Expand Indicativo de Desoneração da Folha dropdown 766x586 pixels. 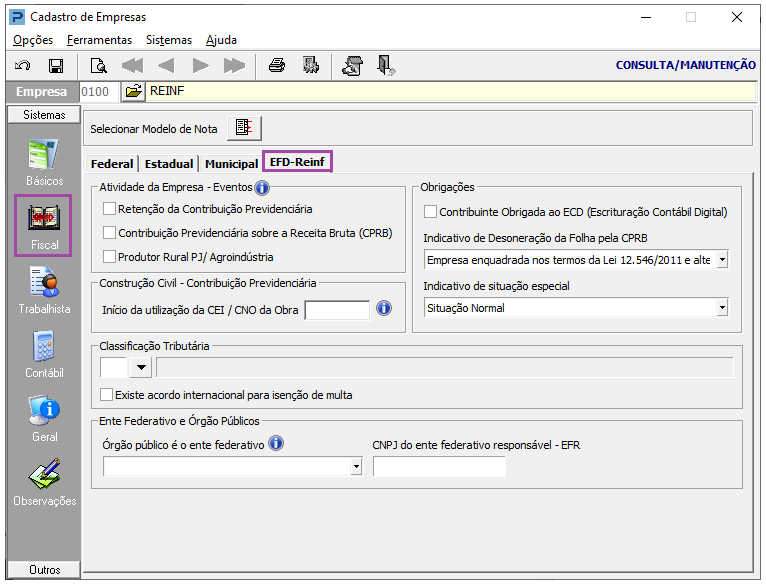coord(722,260)
